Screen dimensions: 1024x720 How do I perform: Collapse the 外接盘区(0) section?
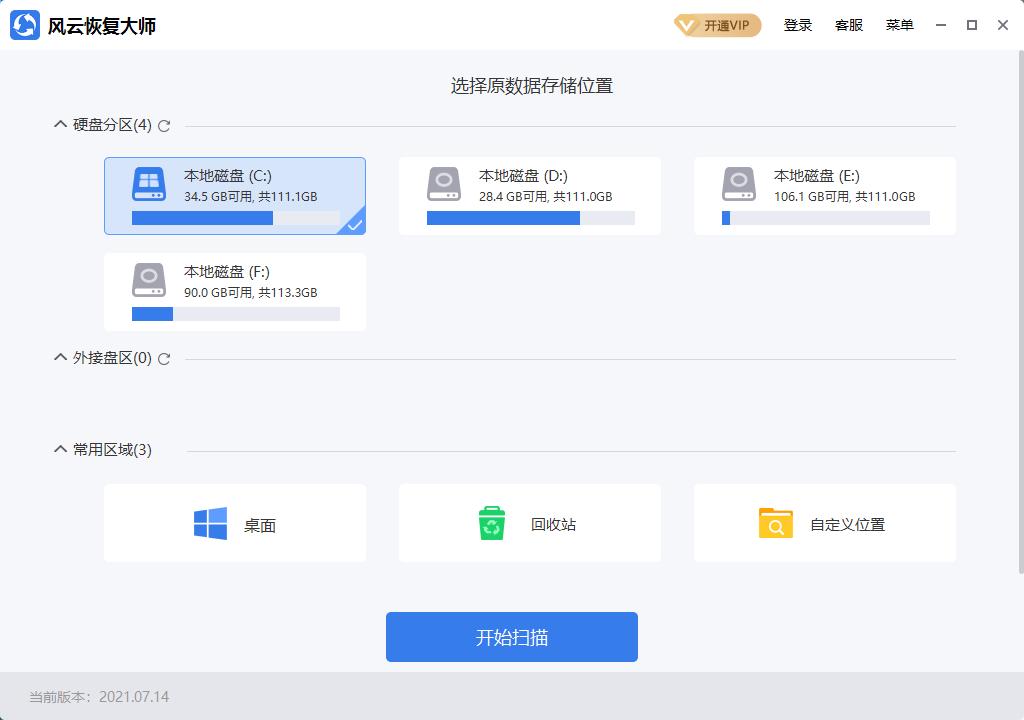(x=60, y=357)
